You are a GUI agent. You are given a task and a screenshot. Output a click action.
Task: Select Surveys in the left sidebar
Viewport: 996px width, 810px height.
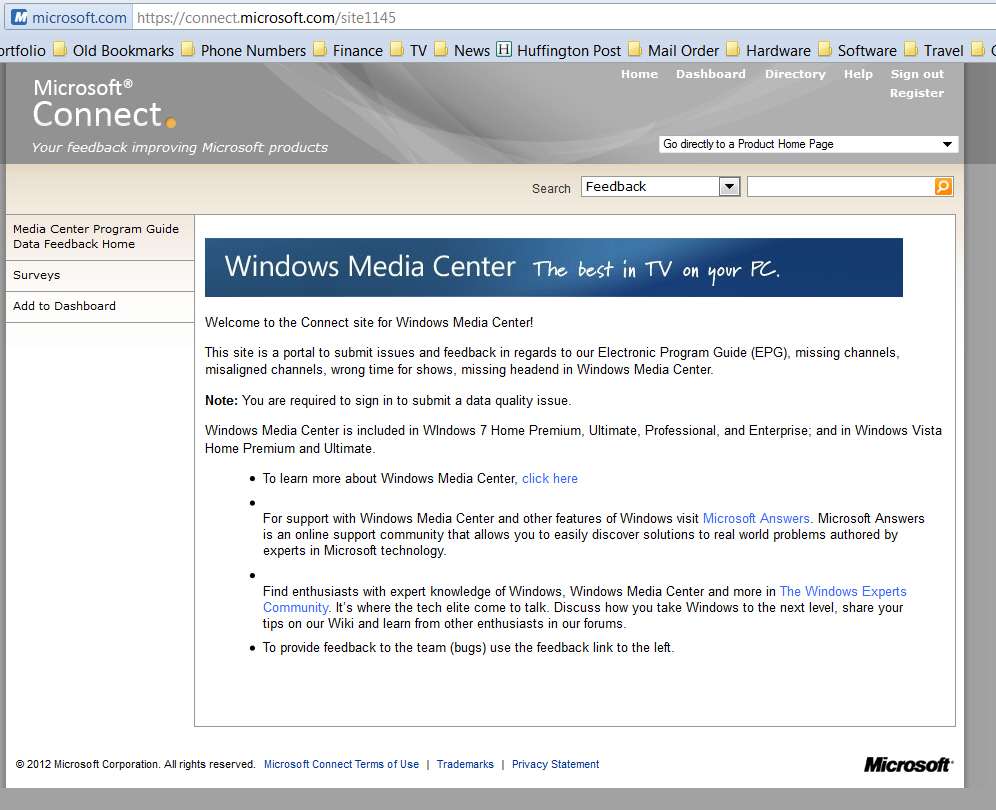[100, 275]
